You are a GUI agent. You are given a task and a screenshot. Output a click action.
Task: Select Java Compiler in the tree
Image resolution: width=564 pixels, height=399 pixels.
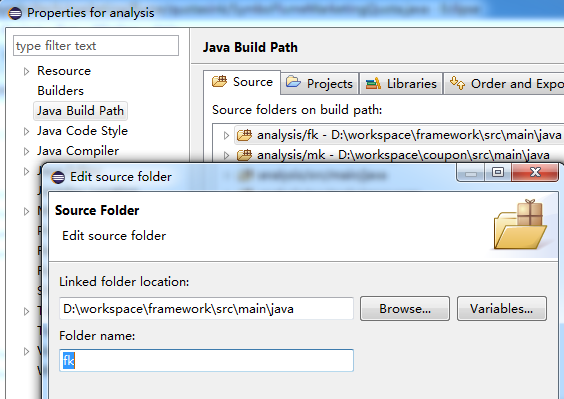pyautogui.click(x=78, y=151)
